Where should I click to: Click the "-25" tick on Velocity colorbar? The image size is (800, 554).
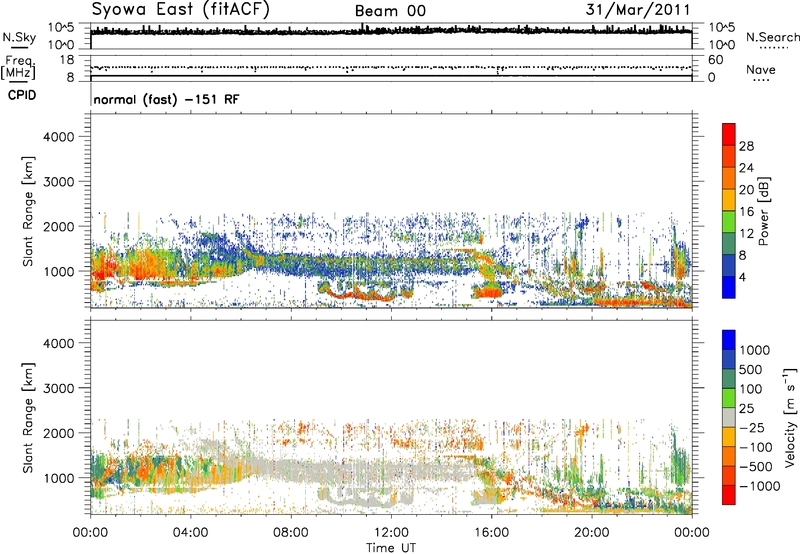tap(753, 427)
